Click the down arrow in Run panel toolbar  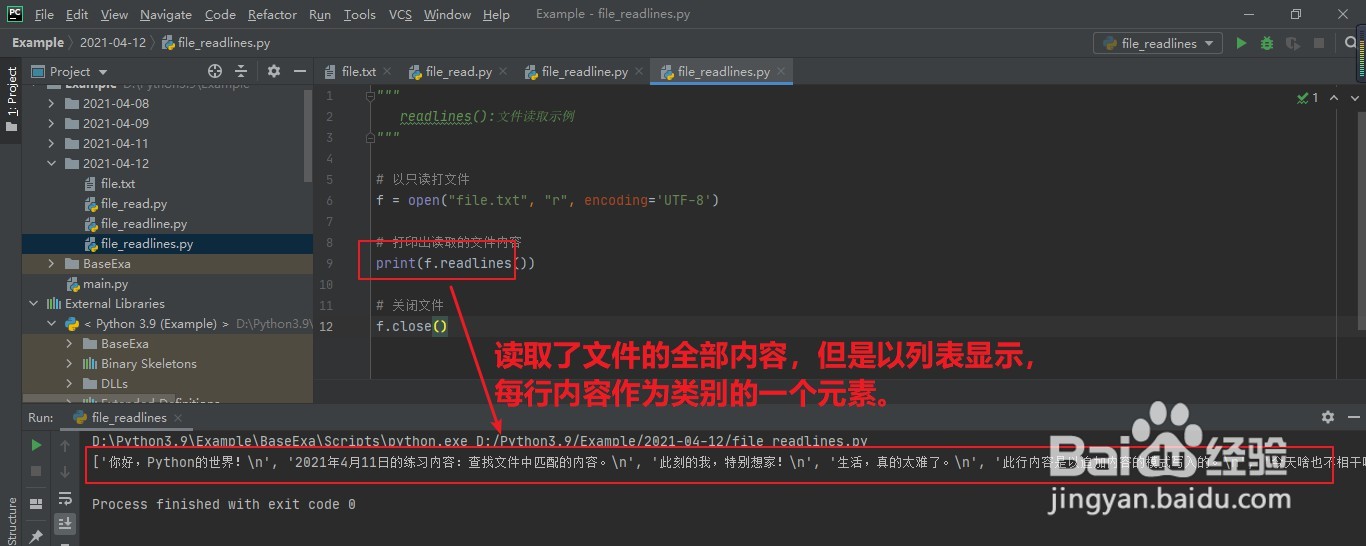click(x=65, y=470)
